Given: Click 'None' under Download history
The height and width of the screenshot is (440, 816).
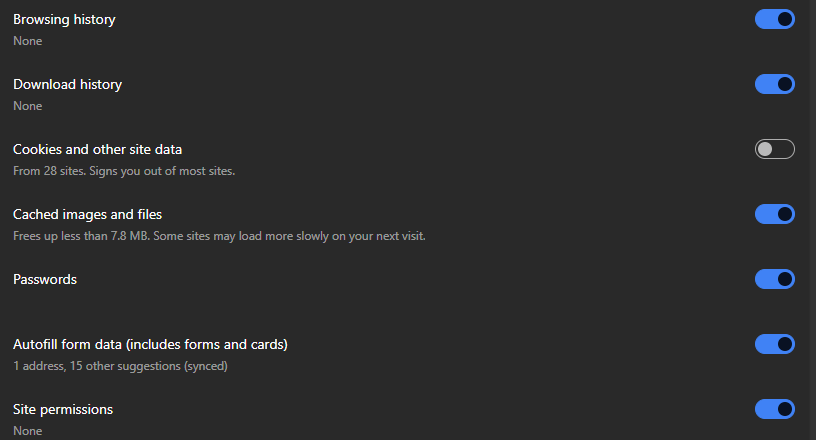Looking at the screenshot, I should (x=28, y=106).
